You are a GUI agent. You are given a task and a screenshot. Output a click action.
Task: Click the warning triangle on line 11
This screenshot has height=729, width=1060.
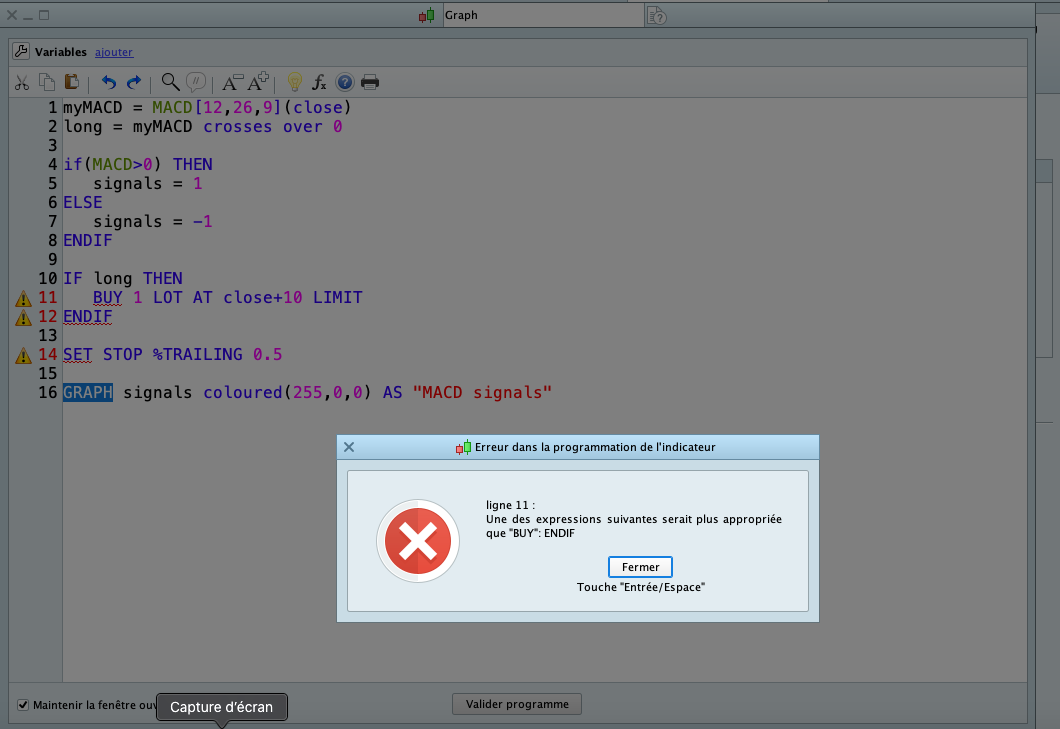coord(22,297)
